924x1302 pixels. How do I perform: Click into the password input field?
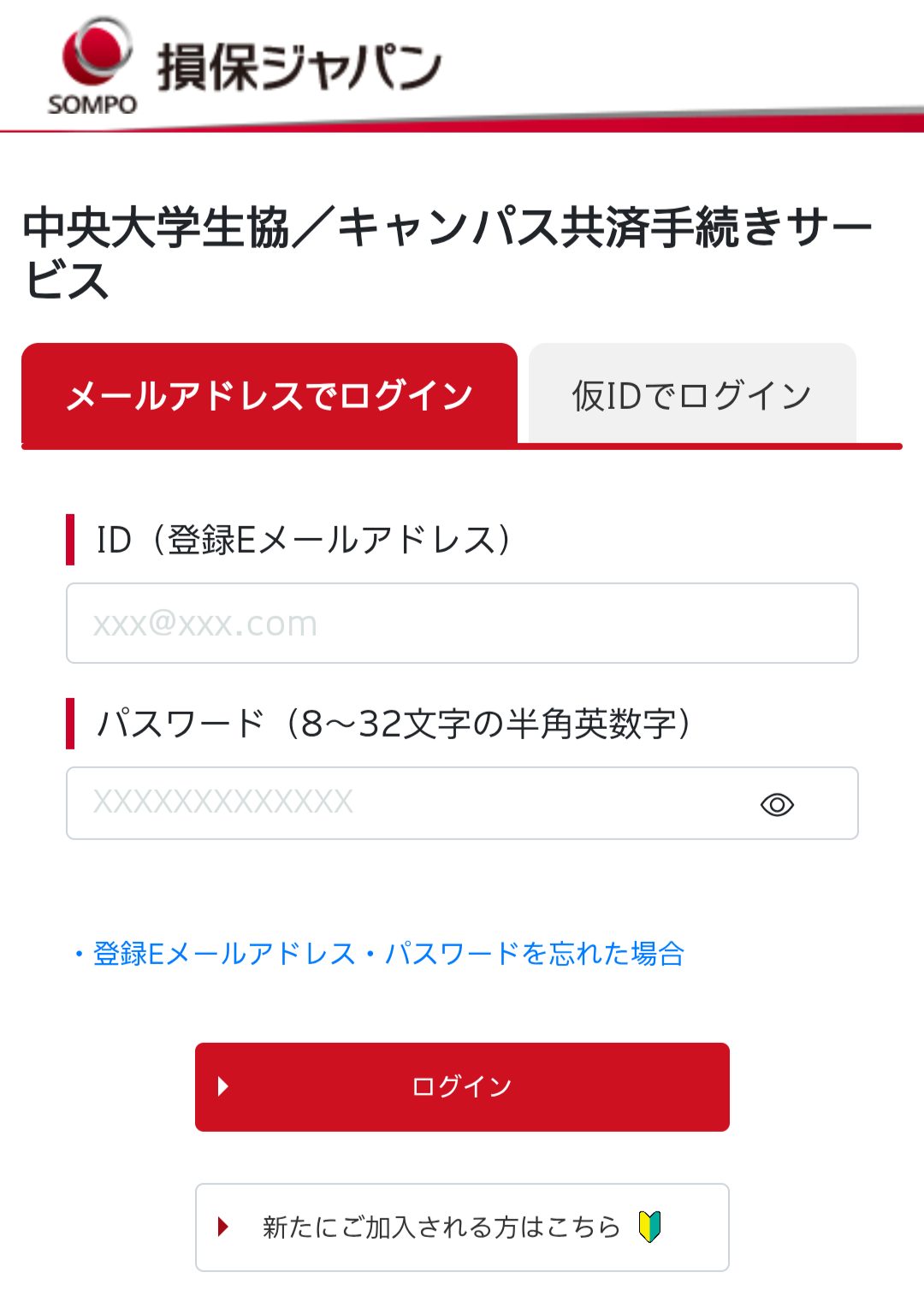point(411,802)
